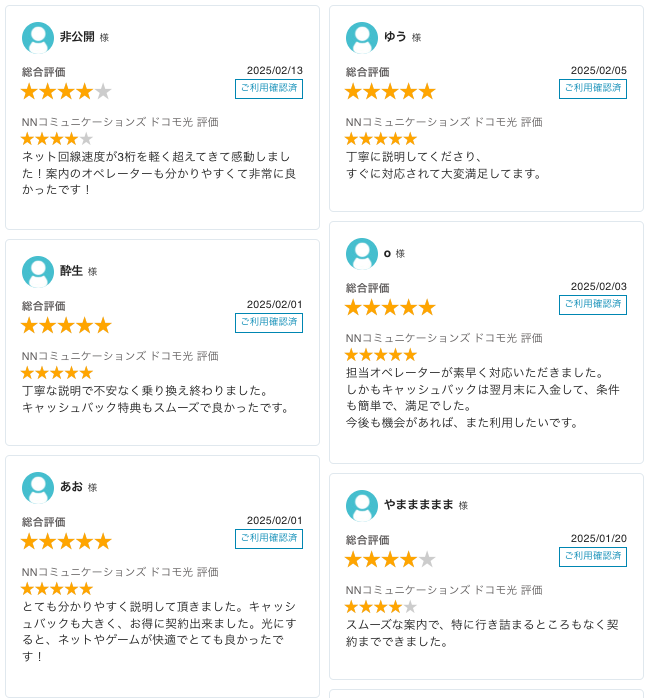654x698 pixels.
Task: Click the ご利用確認済 badge dated 2025/02/13
Action: pyautogui.click(x=269, y=89)
